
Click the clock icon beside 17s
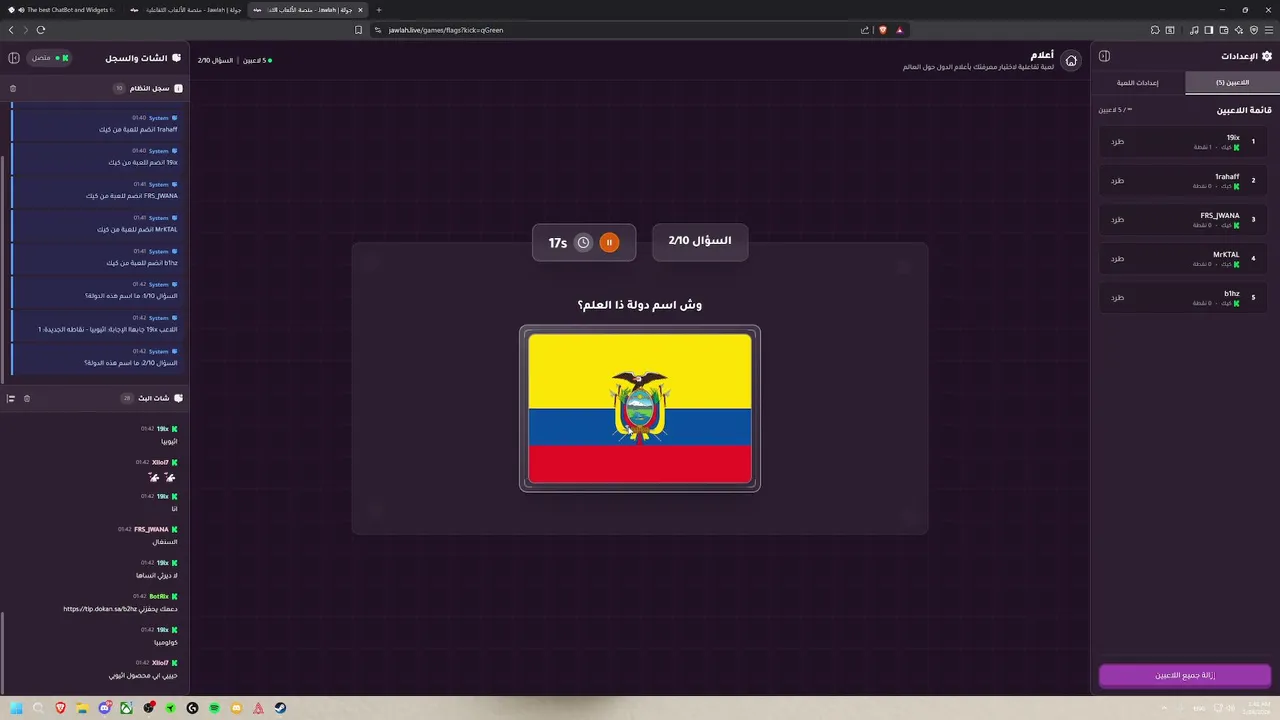(x=583, y=242)
